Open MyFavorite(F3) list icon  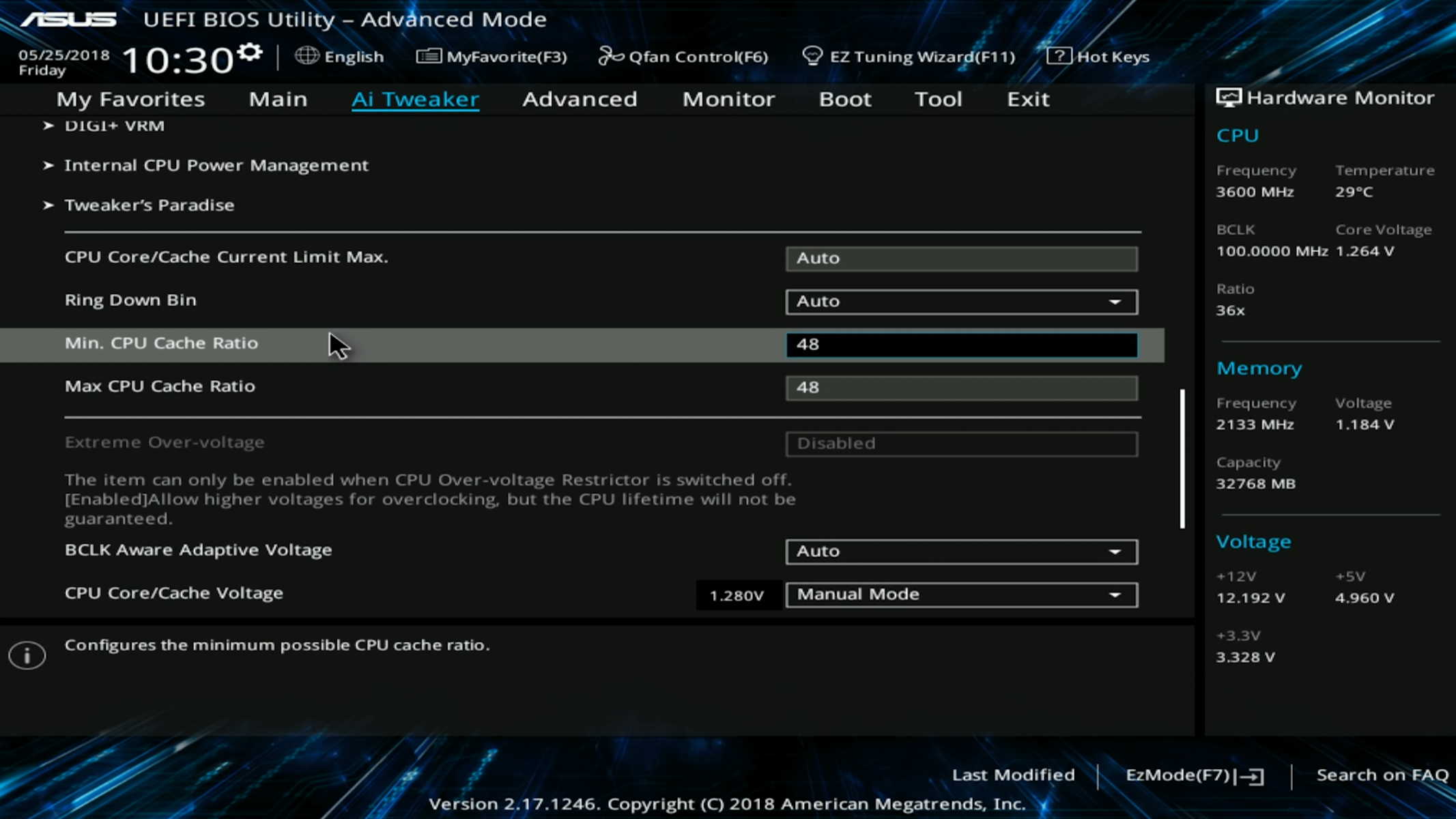[x=428, y=56]
